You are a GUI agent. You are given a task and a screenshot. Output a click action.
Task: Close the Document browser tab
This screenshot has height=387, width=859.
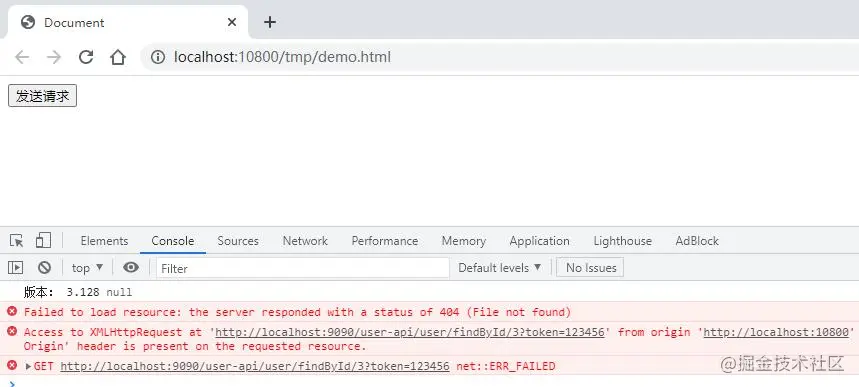click(x=232, y=22)
